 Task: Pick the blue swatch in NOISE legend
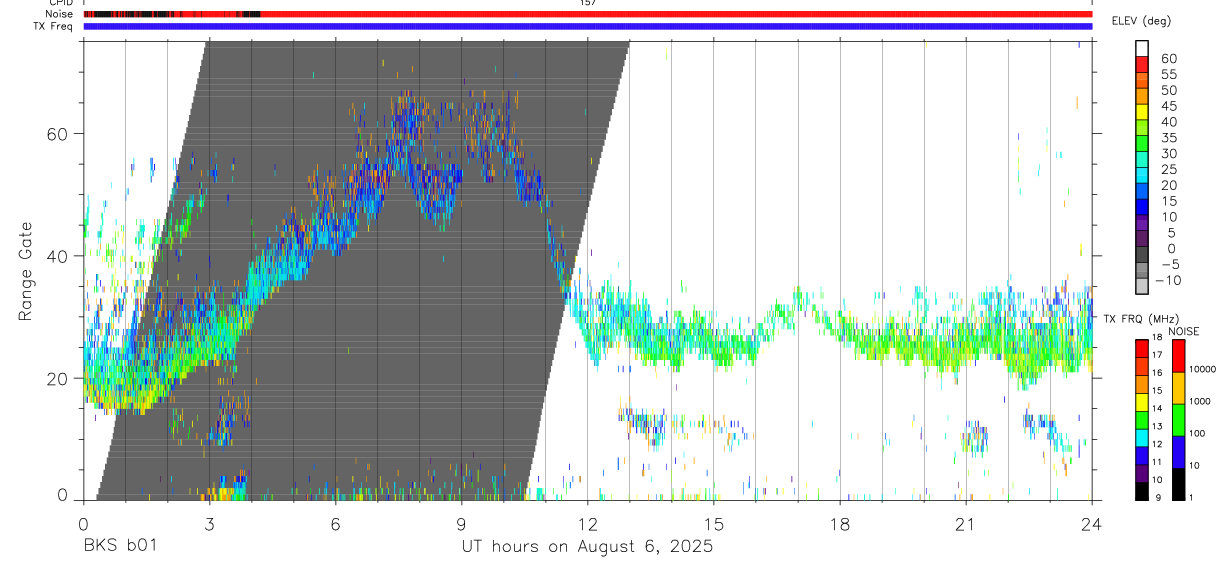coord(1177,452)
